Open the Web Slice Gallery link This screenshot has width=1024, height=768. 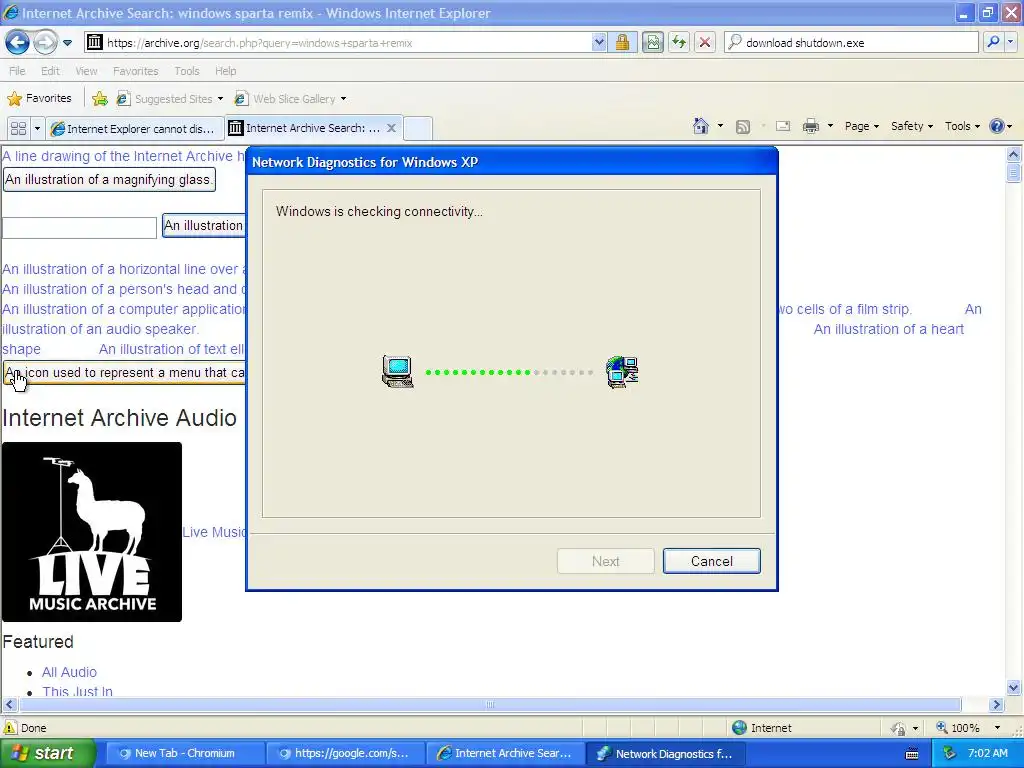(285, 99)
